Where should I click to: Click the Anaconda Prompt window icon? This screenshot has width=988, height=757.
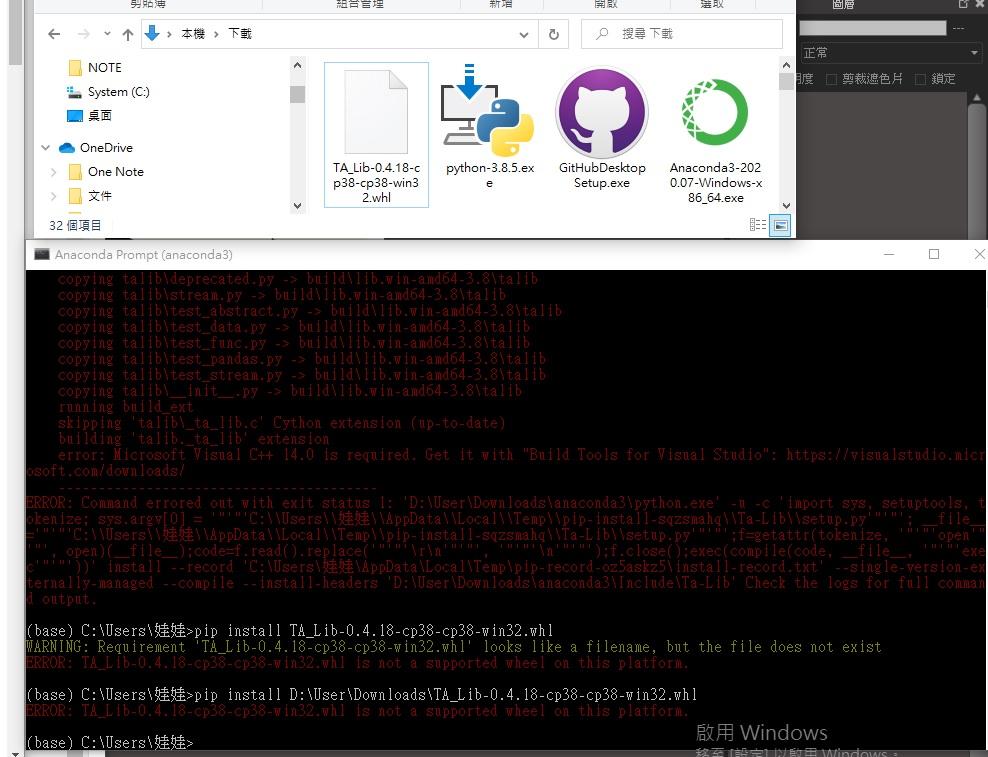[42, 255]
